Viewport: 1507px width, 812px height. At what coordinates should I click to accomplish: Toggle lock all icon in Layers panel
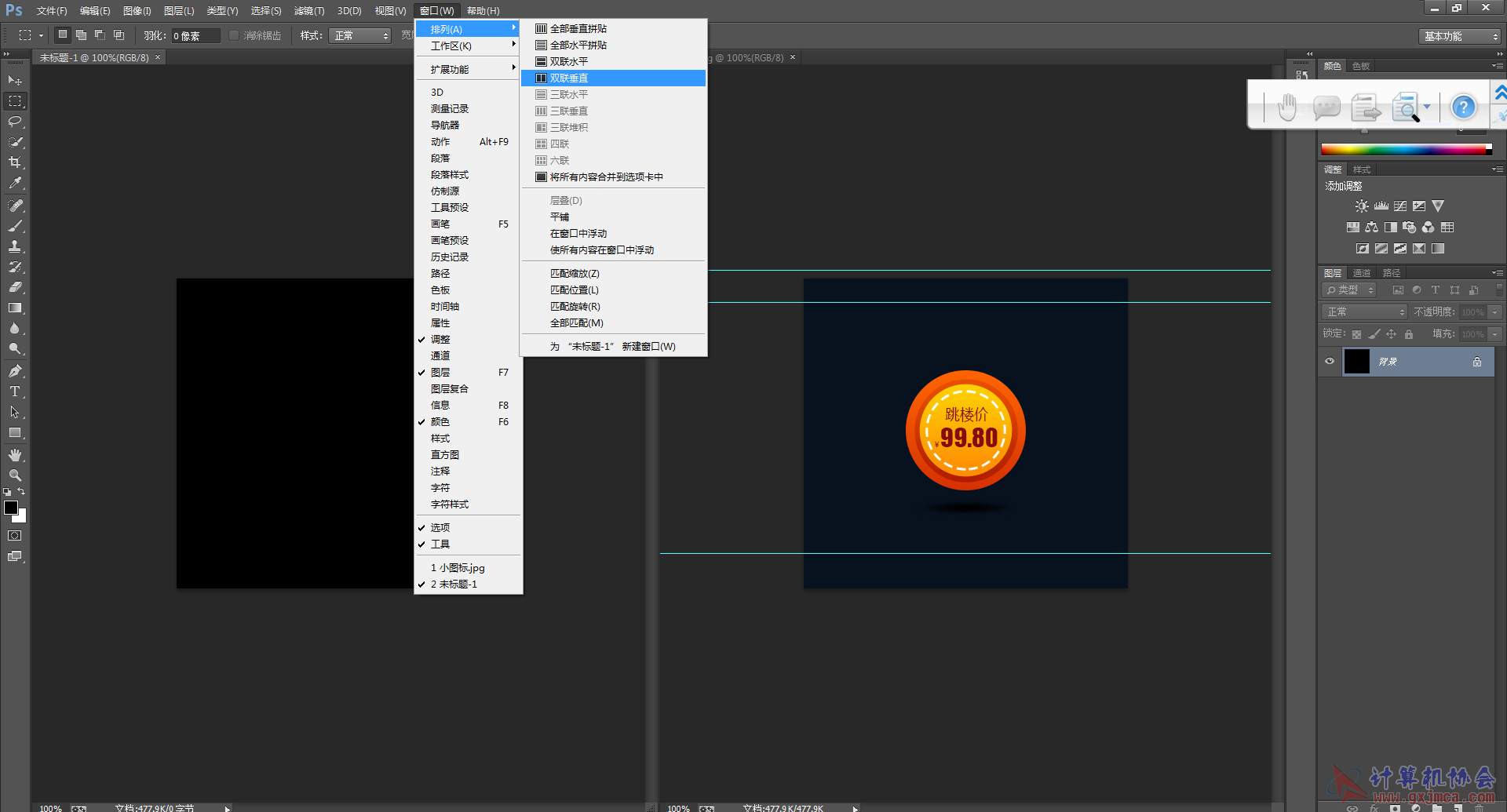point(1409,334)
